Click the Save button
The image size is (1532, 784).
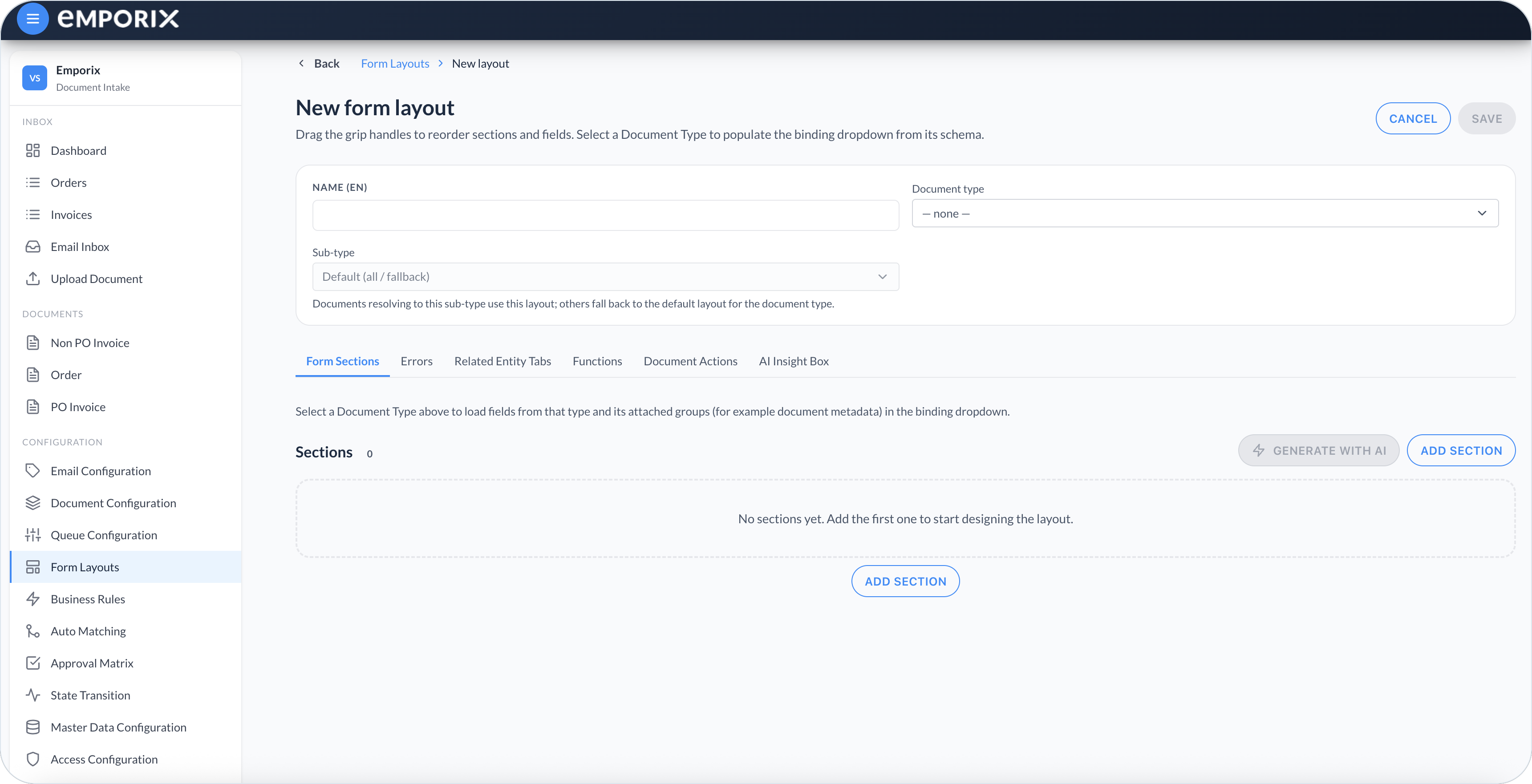click(x=1486, y=119)
